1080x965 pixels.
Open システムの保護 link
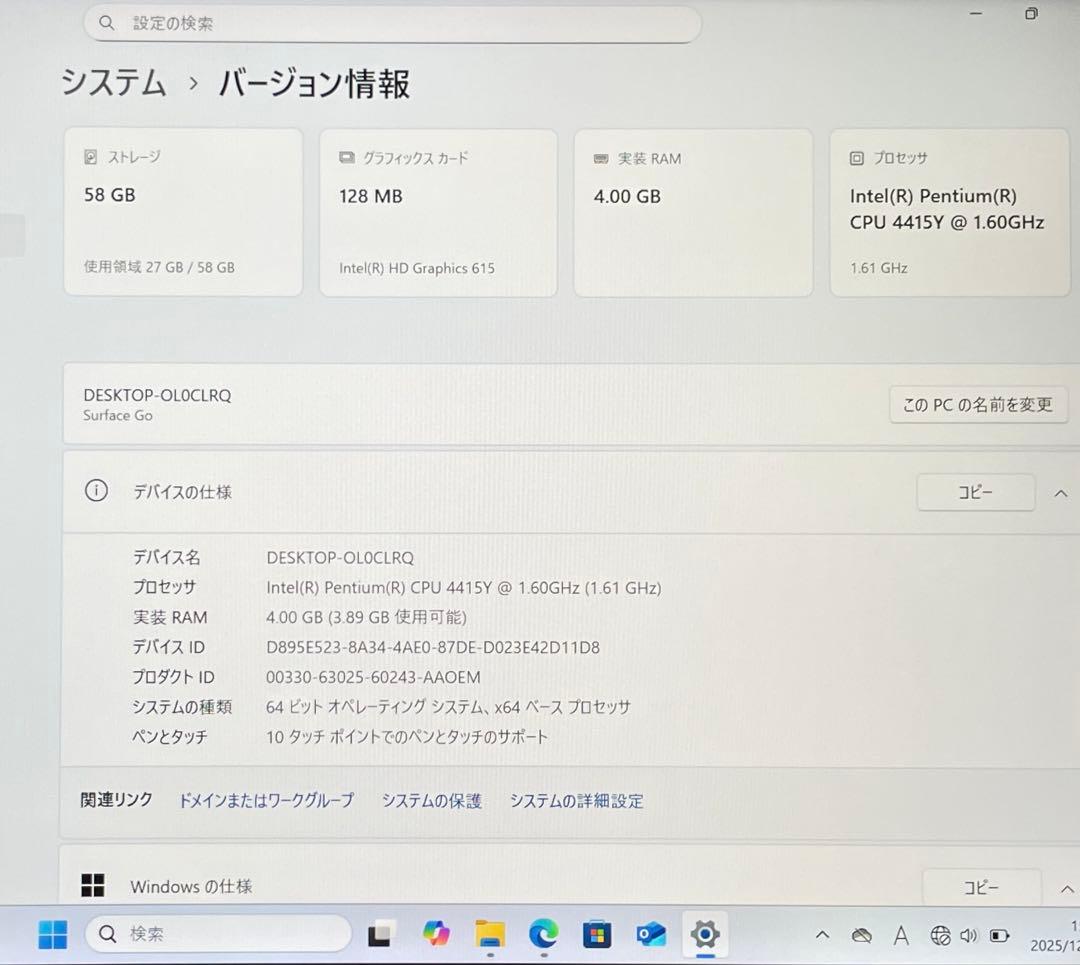pos(431,801)
